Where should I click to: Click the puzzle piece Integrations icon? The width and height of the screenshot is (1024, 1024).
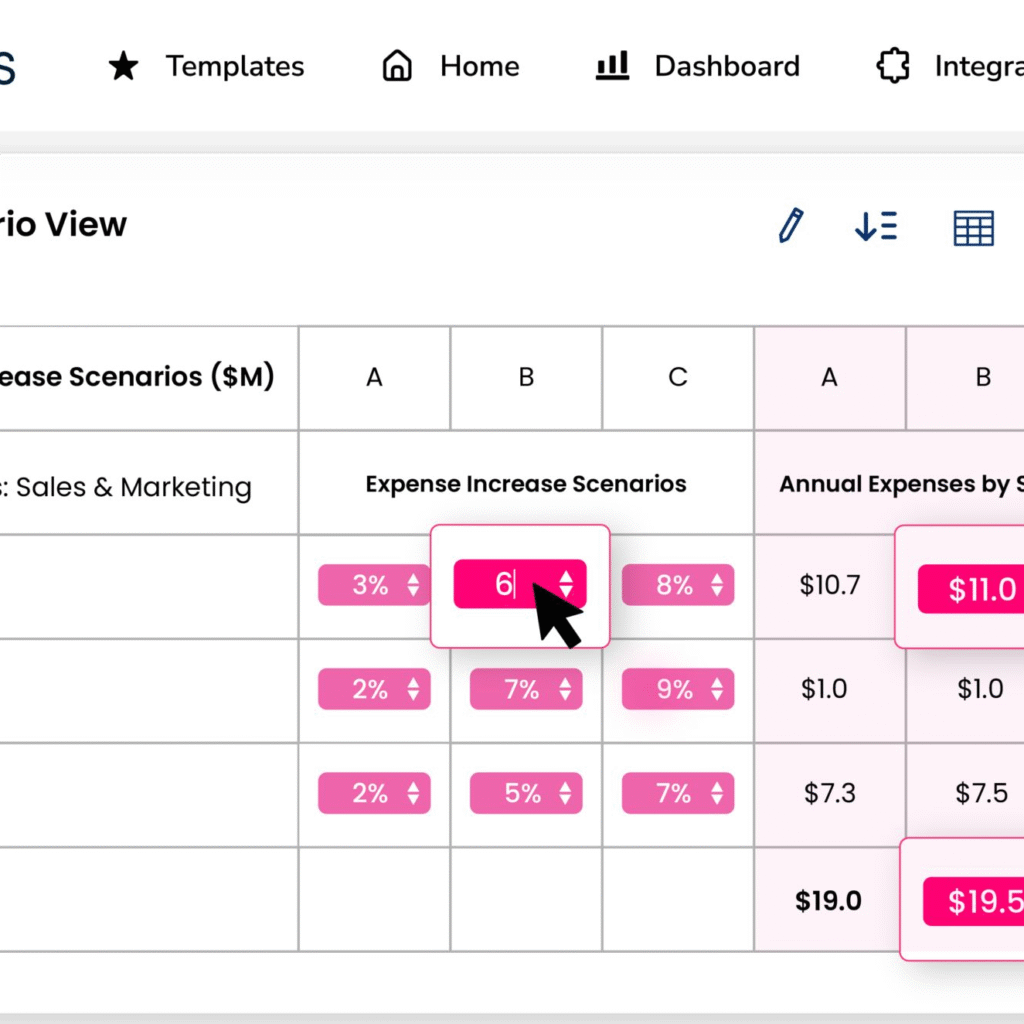point(893,66)
